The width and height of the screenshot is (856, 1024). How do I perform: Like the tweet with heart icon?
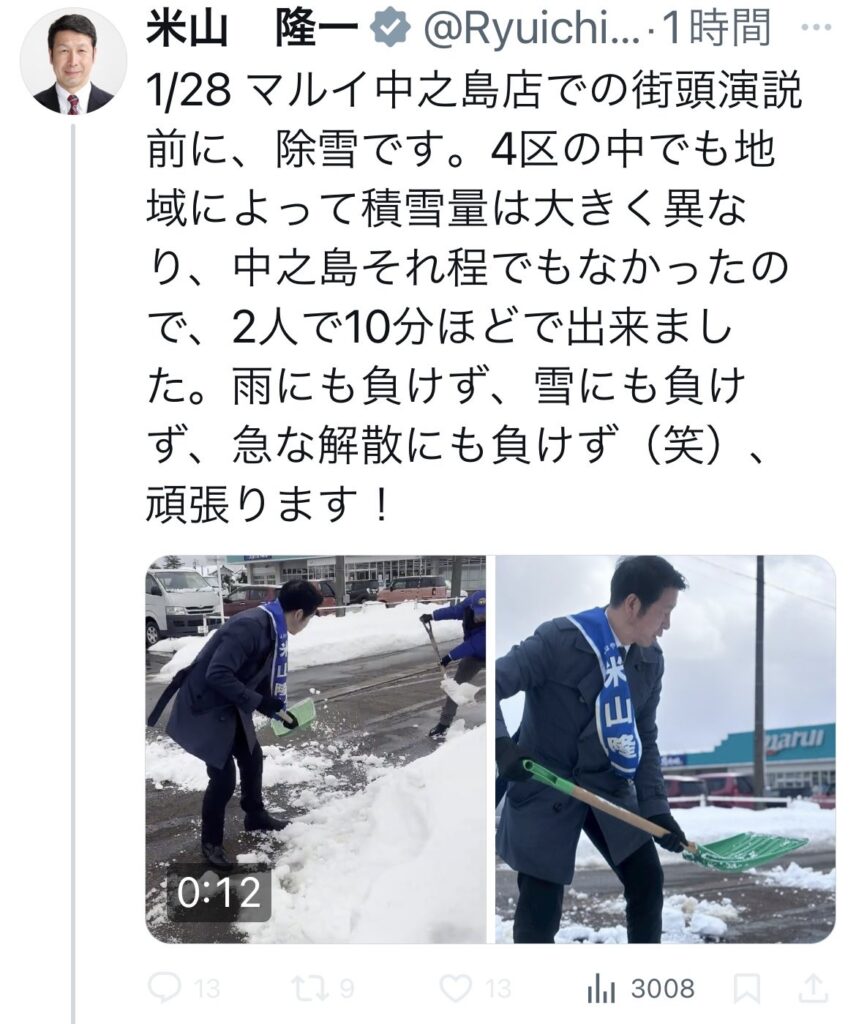pos(455,988)
